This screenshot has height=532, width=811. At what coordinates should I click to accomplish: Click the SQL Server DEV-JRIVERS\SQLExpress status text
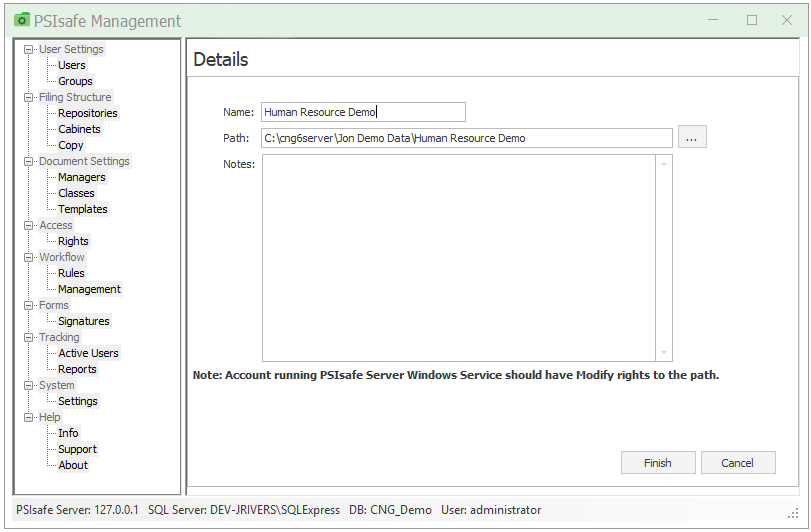[x=244, y=510]
